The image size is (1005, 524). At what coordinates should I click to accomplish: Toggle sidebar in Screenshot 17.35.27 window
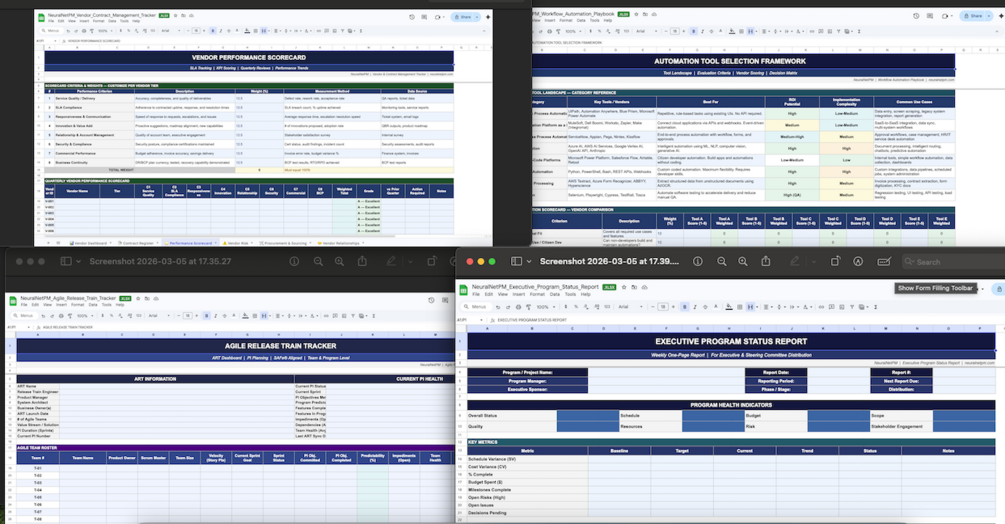[65, 261]
